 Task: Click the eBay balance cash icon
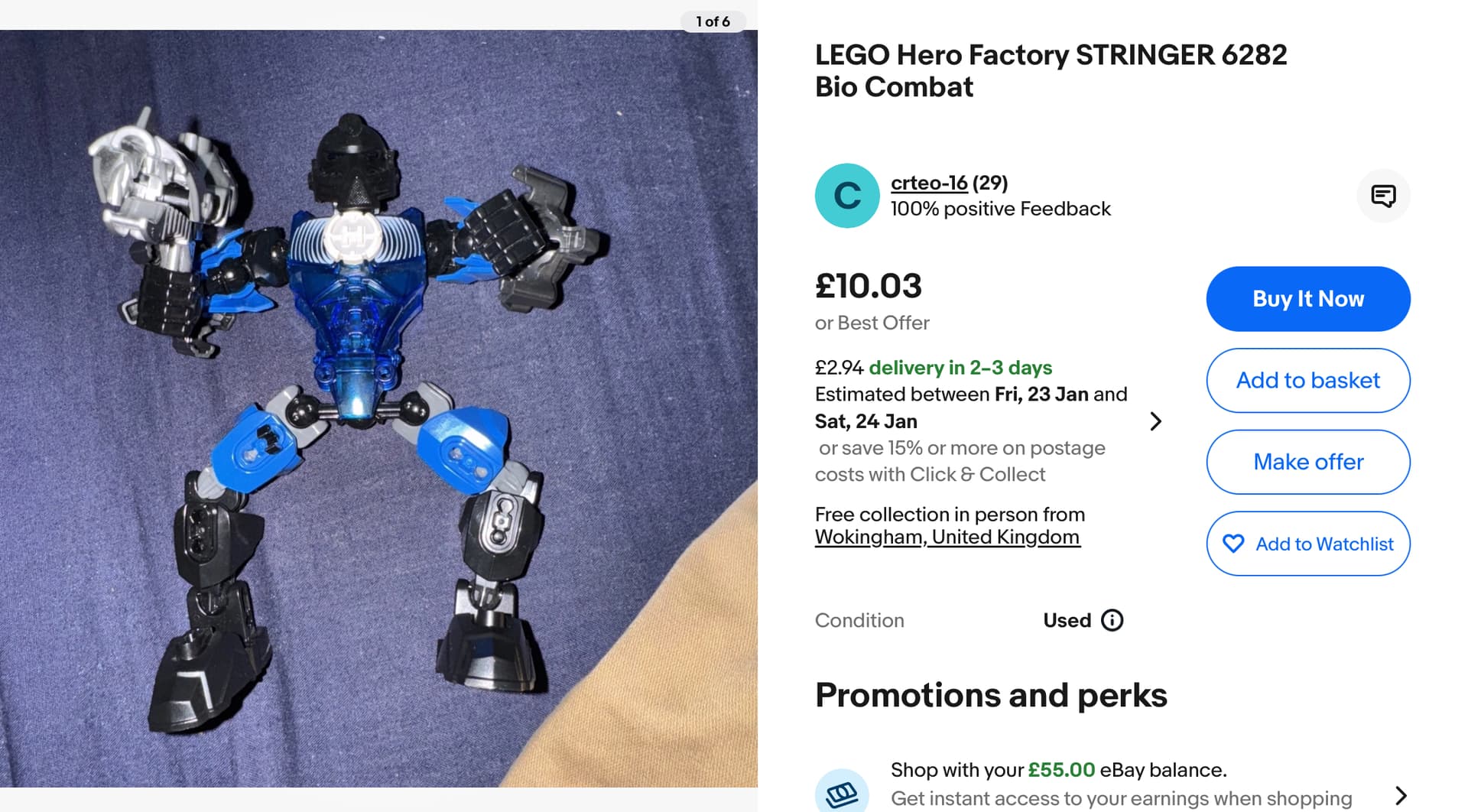point(841,794)
